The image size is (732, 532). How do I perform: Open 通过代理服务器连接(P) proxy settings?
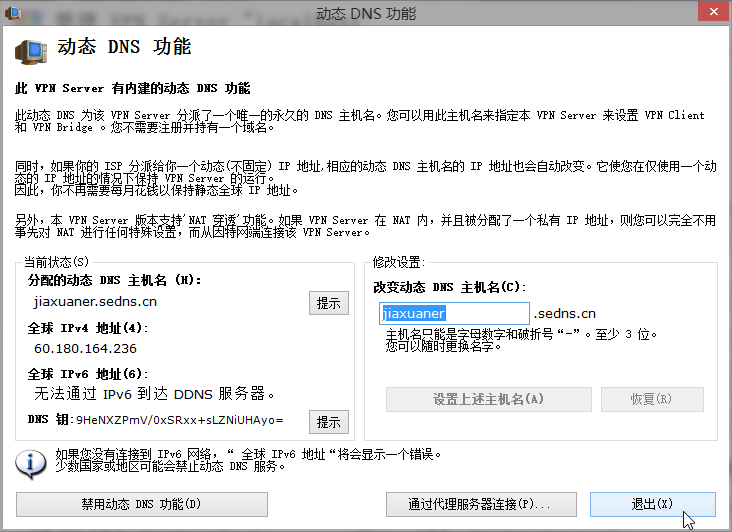480,504
